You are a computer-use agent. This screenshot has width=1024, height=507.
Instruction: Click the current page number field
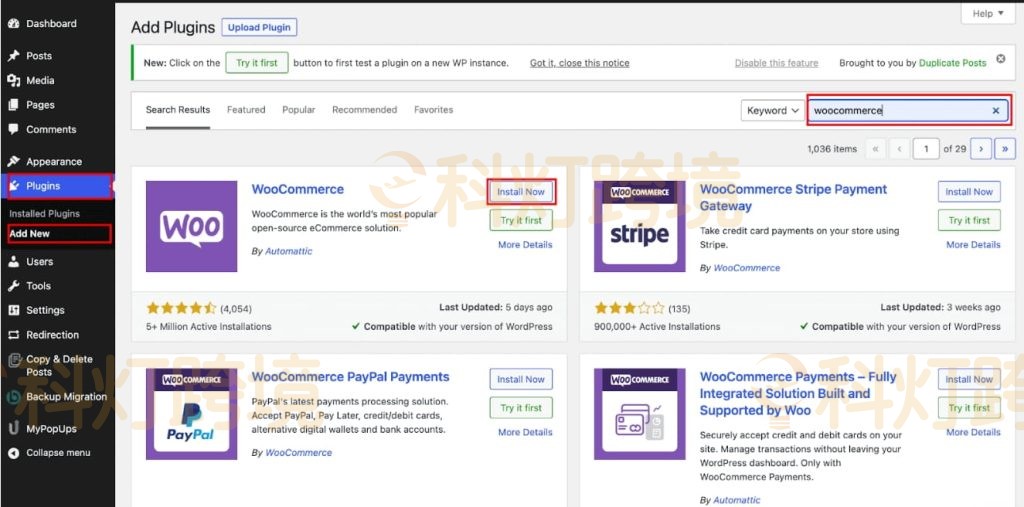(926, 149)
